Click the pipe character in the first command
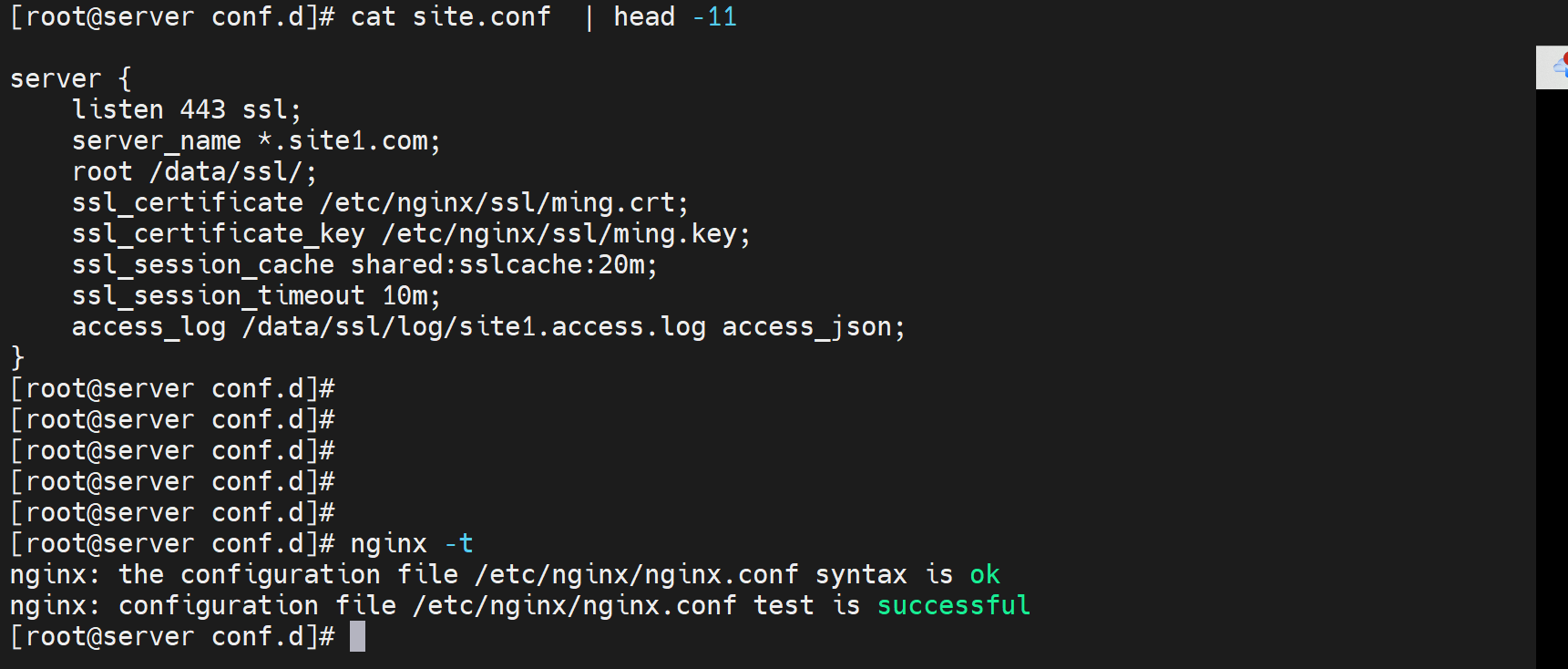This screenshot has width=1568, height=669. [x=589, y=16]
